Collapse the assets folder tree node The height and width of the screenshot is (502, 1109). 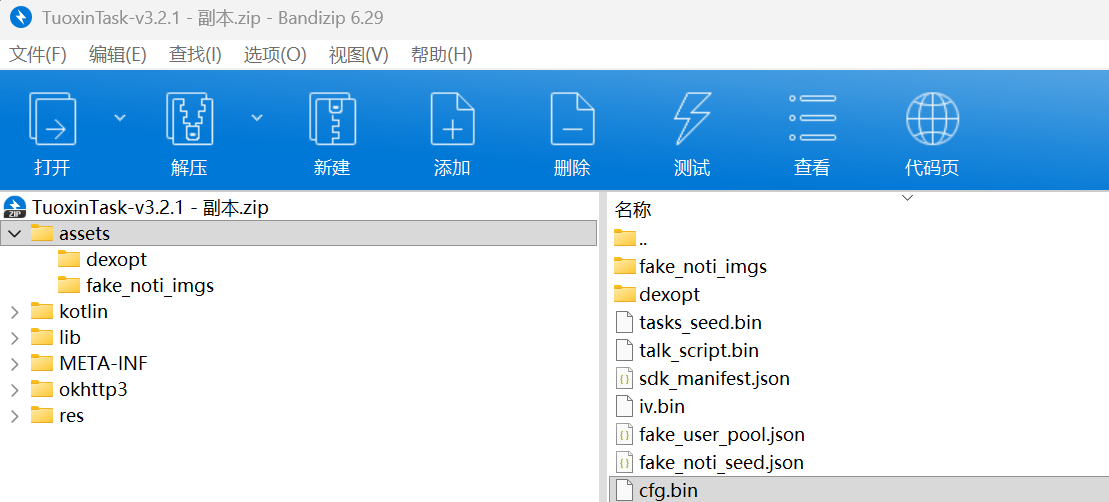[14, 233]
